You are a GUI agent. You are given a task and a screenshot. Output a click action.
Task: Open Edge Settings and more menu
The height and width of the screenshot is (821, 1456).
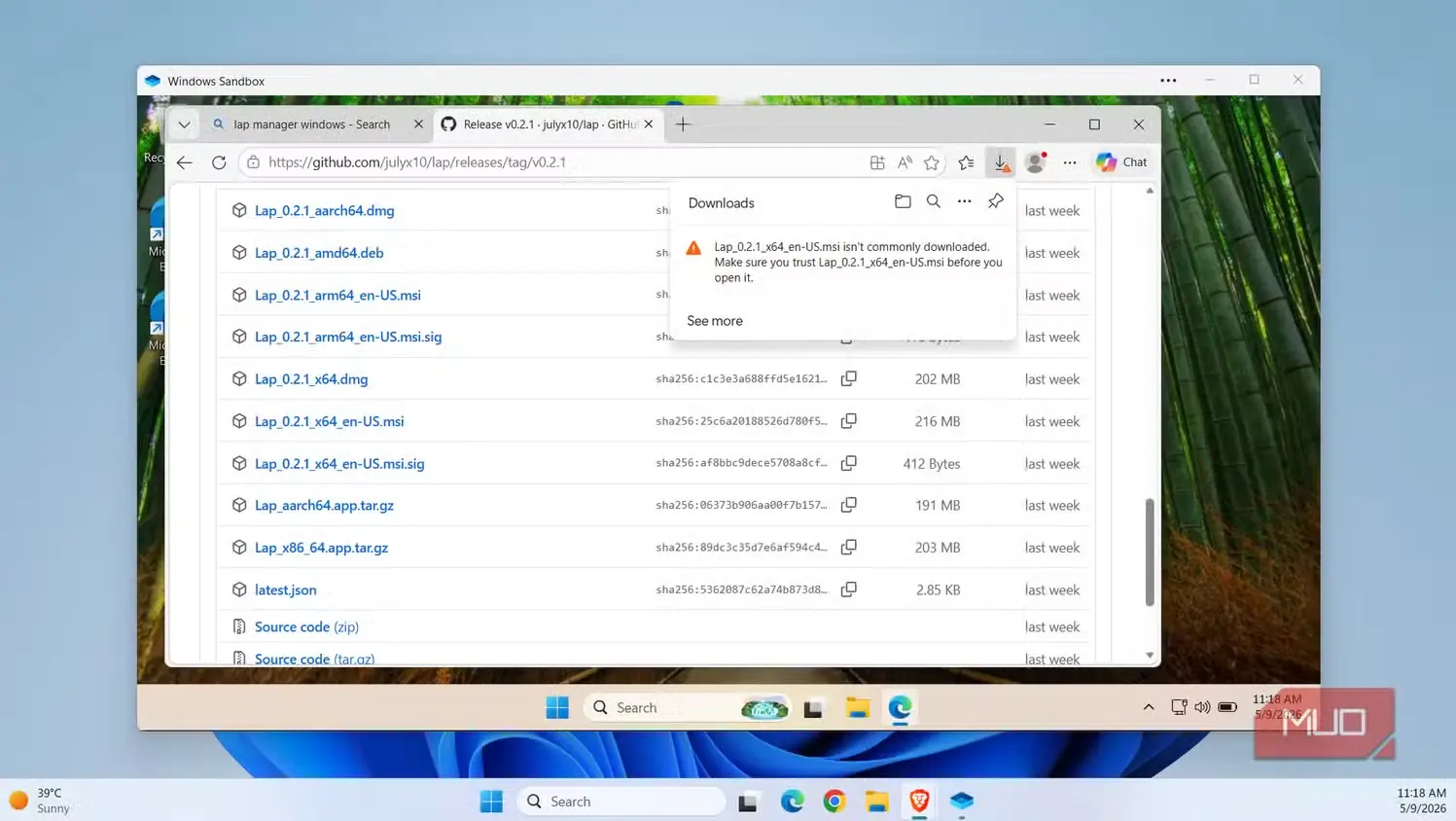[x=1070, y=162]
